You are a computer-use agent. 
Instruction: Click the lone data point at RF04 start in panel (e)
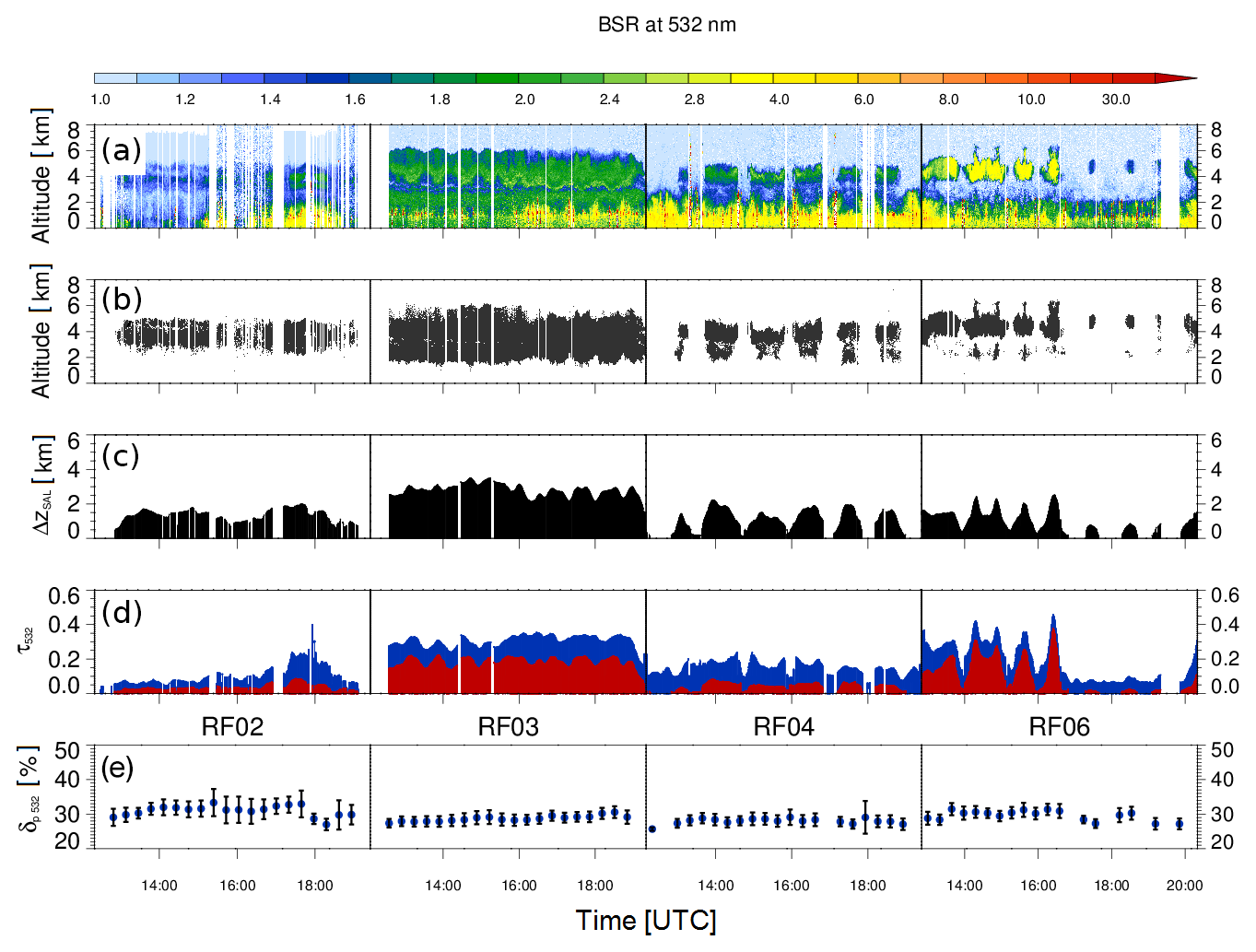pyautogui.click(x=652, y=829)
